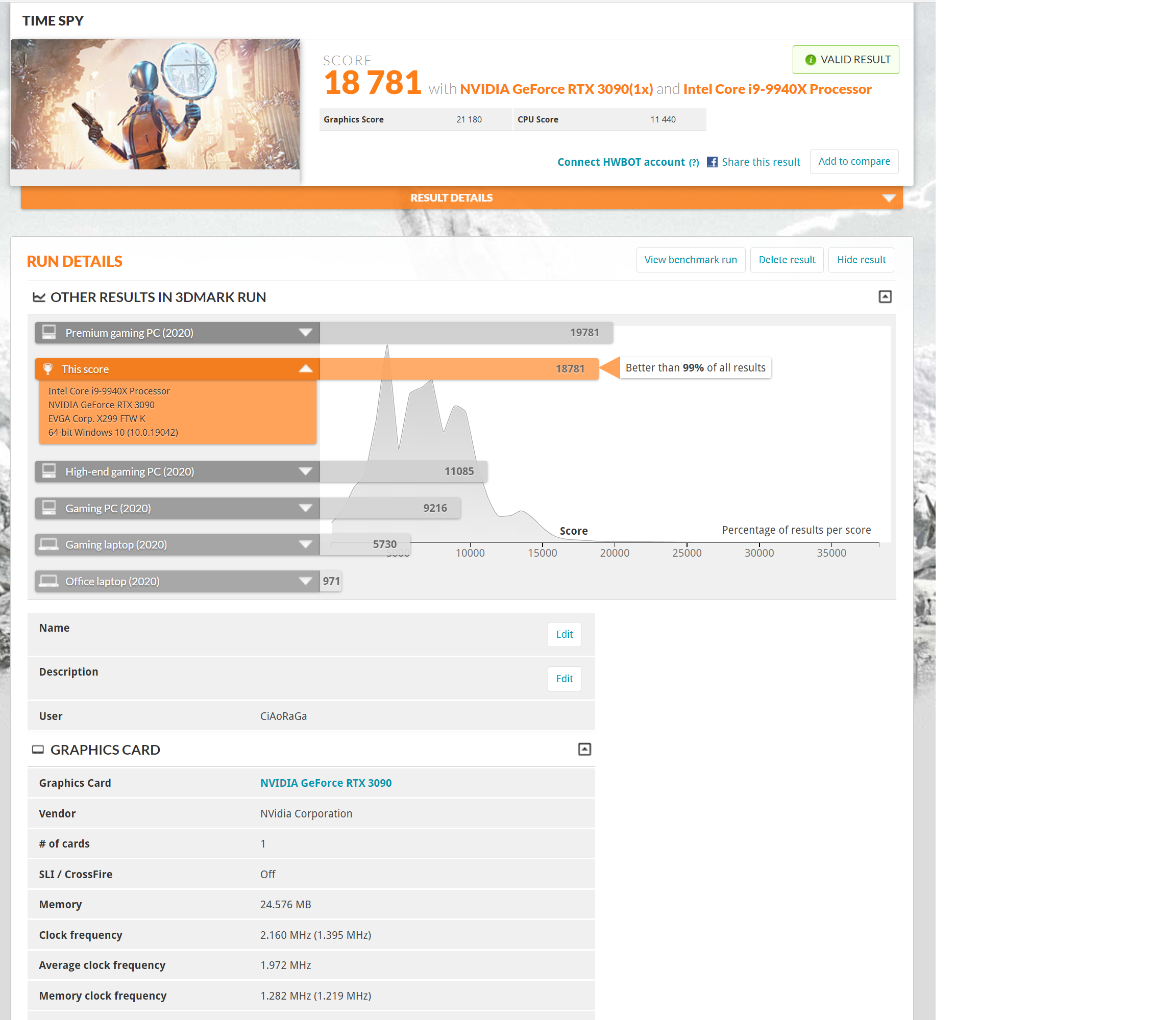Viewport: 1176px width, 1020px height.
Task: Click the HWBOT help question mark
Action: tap(694, 163)
